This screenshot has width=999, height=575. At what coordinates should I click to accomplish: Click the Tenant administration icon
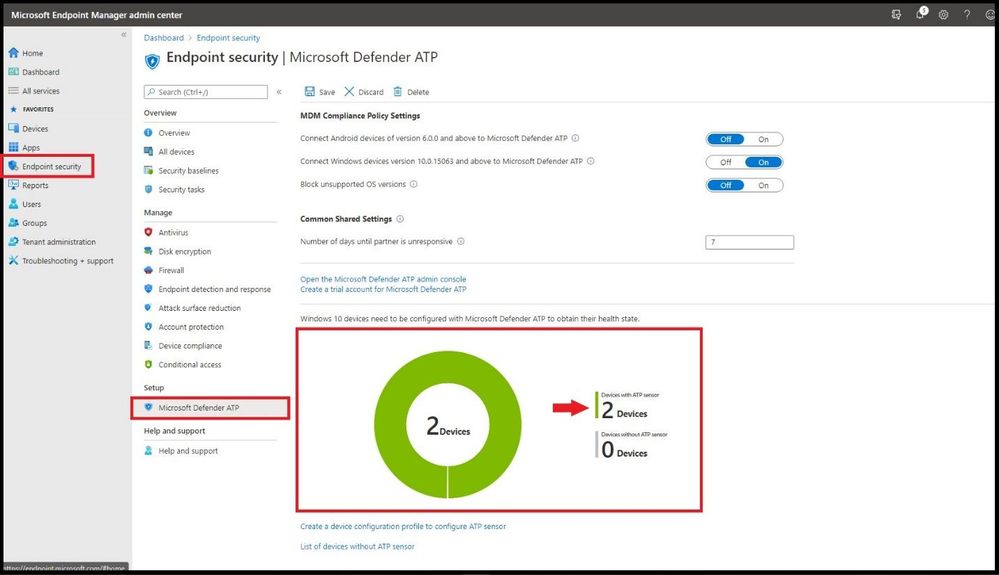click(x=13, y=242)
